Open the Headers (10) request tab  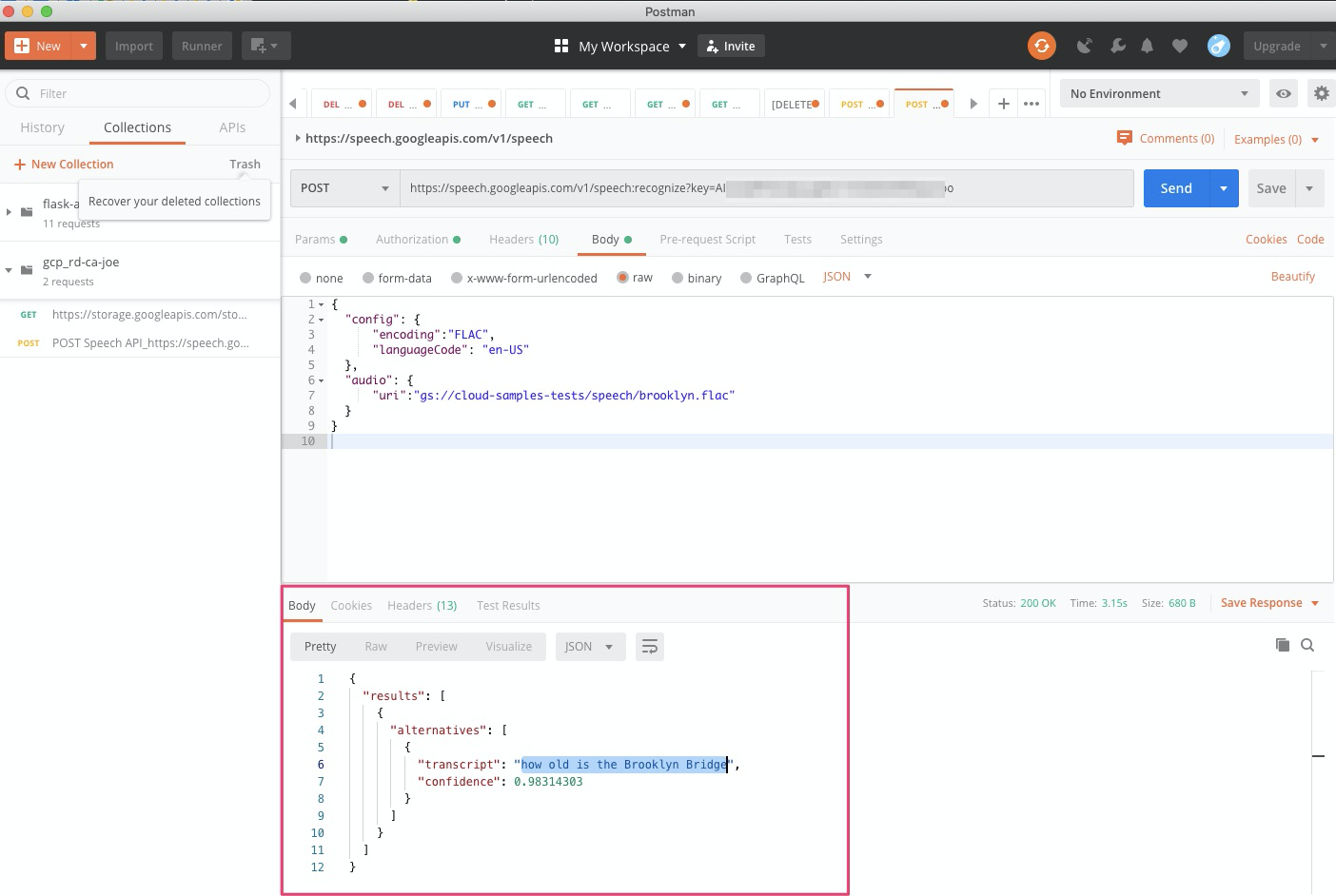(x=524, y=240)
